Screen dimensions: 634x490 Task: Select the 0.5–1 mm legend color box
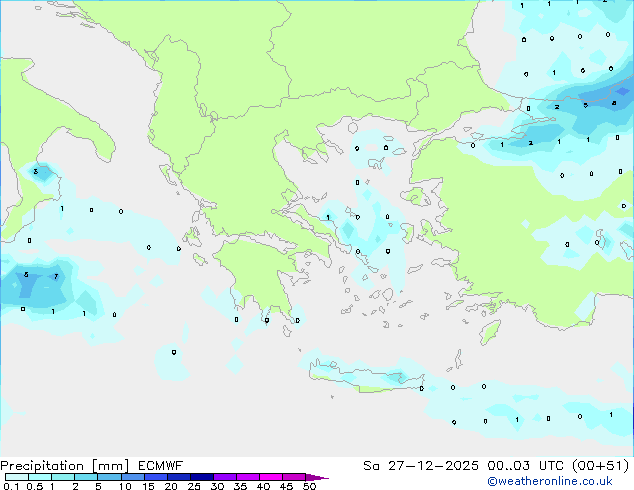point(40,477)
